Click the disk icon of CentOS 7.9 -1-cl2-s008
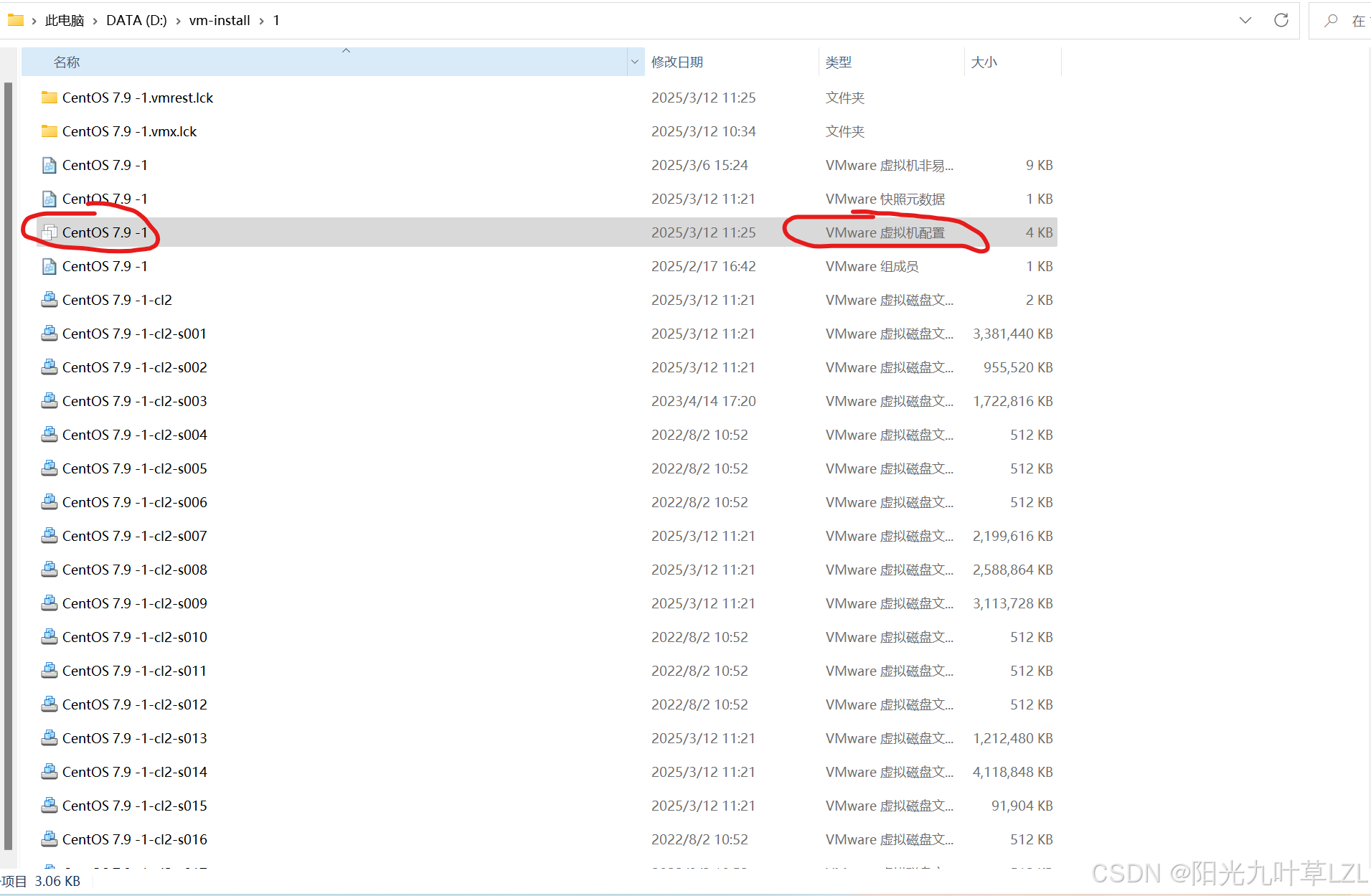 click(49, 570)
